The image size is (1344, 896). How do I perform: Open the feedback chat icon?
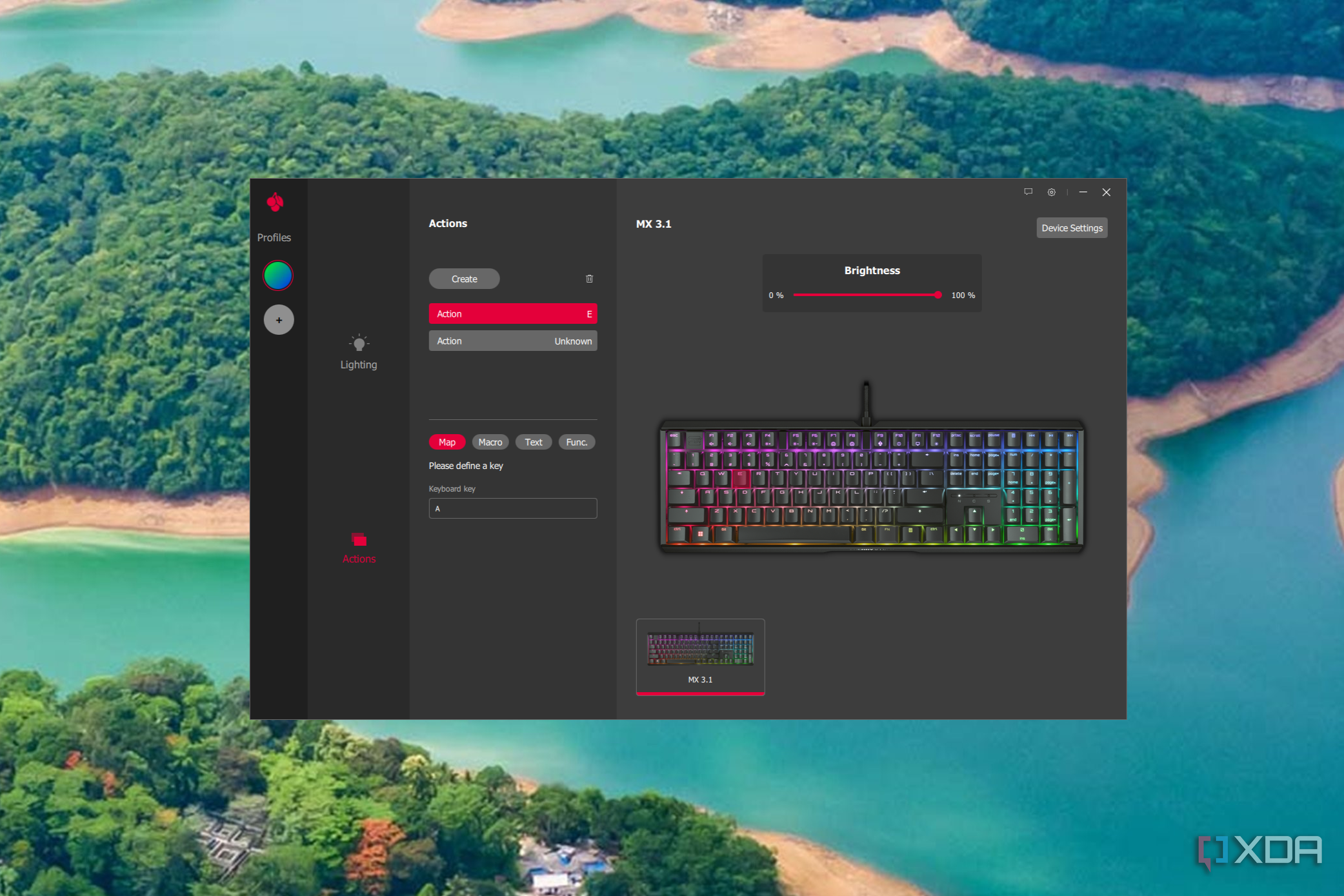(x=1028, y=192)
